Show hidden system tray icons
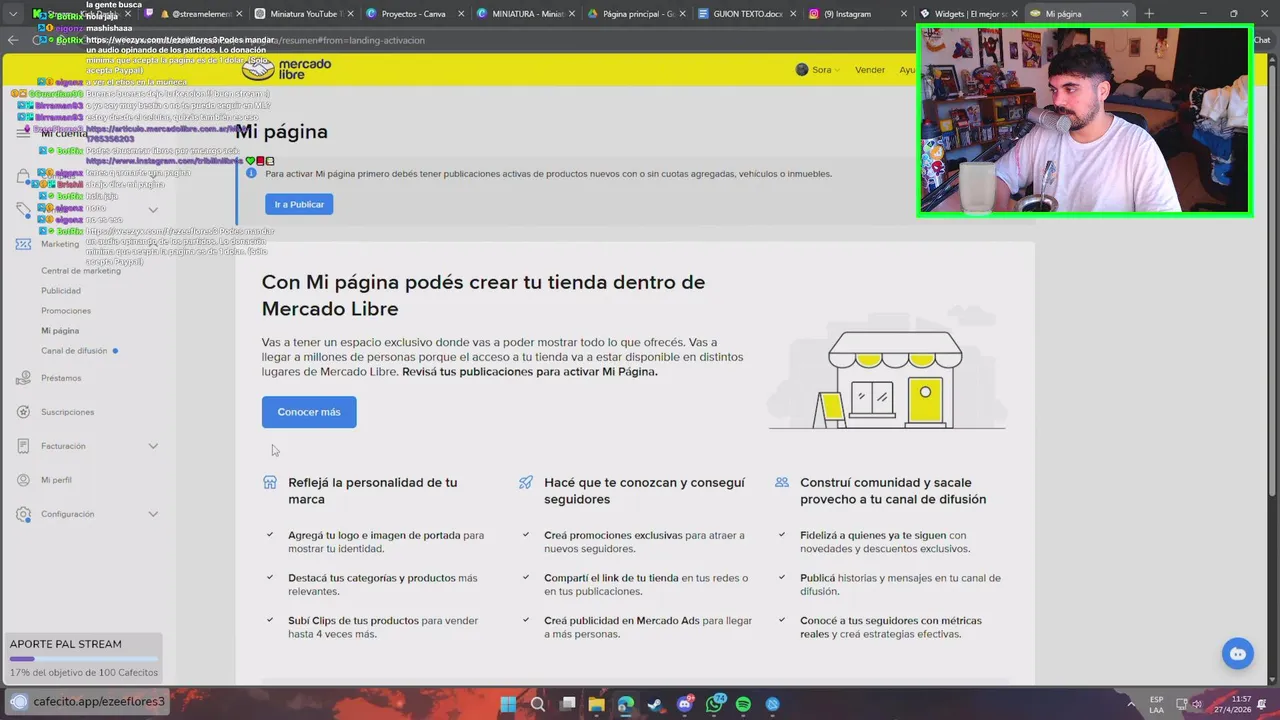The height and width of the screenshot is (720, 1280). pyautogui.click(x=1131, y=704)
